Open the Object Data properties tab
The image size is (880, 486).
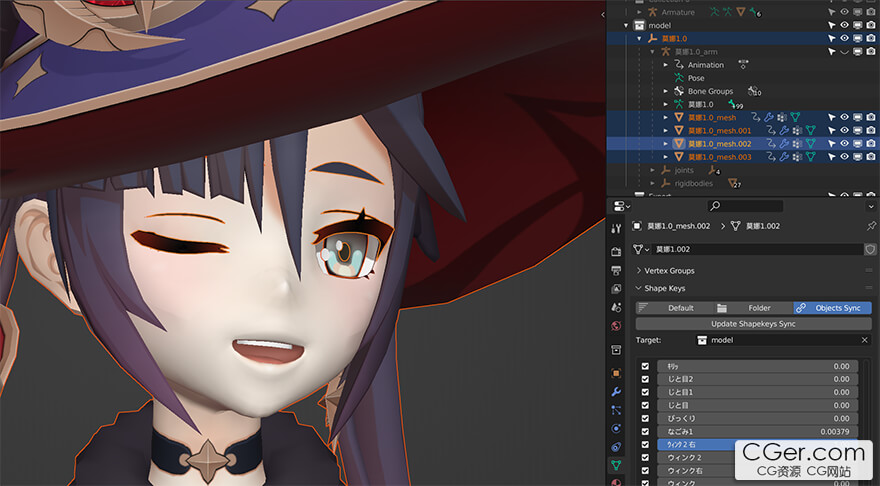pos(616,465)
